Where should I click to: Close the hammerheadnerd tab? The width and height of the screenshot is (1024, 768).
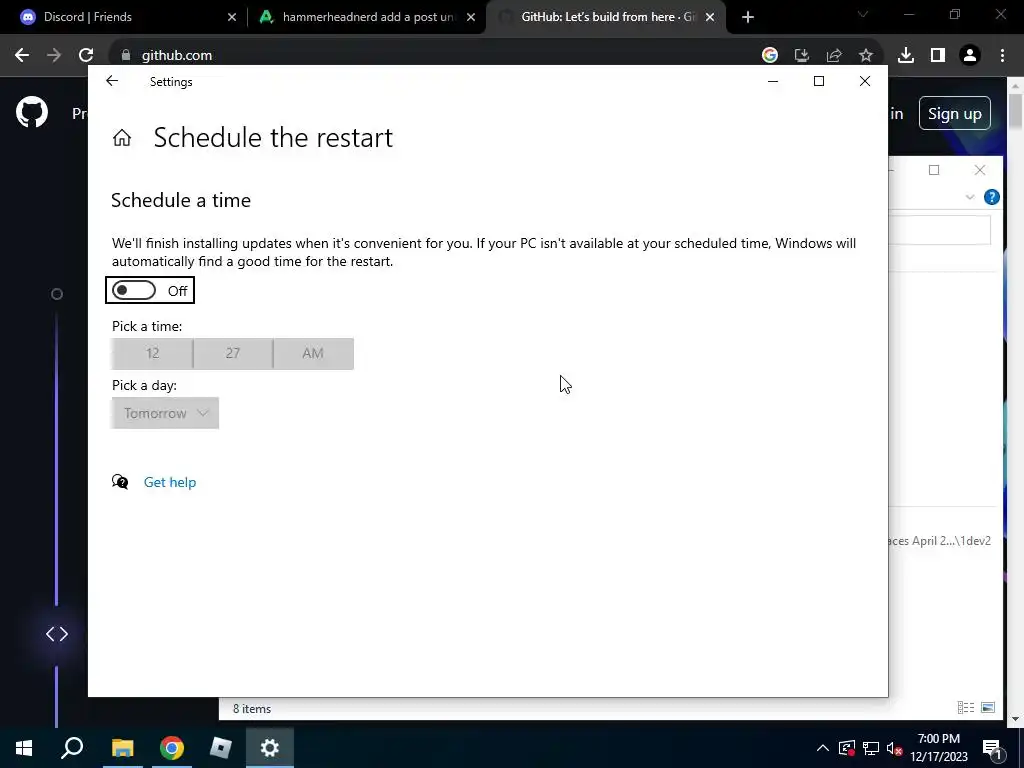coord(471,17)
